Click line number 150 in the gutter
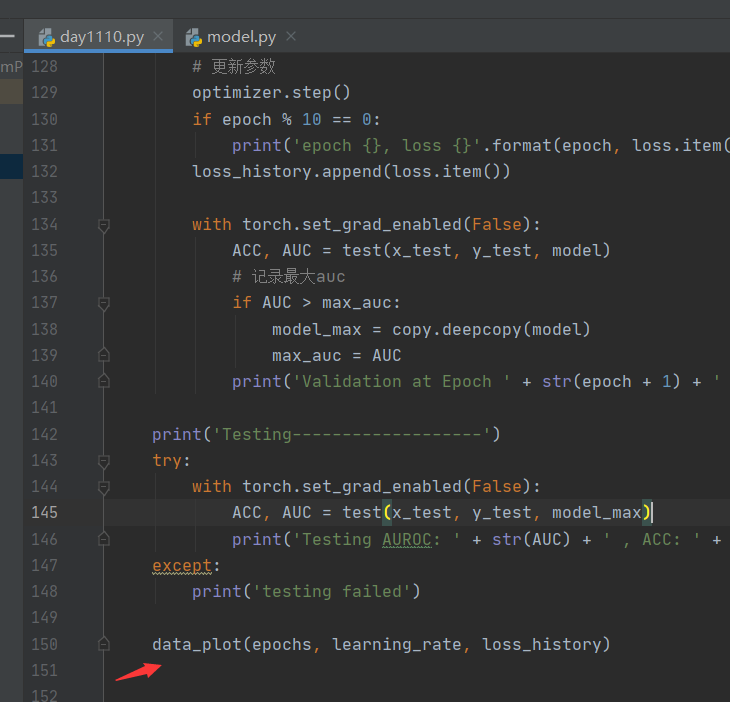The width and height of the screenshot is (730, 702). pos(45,644)
